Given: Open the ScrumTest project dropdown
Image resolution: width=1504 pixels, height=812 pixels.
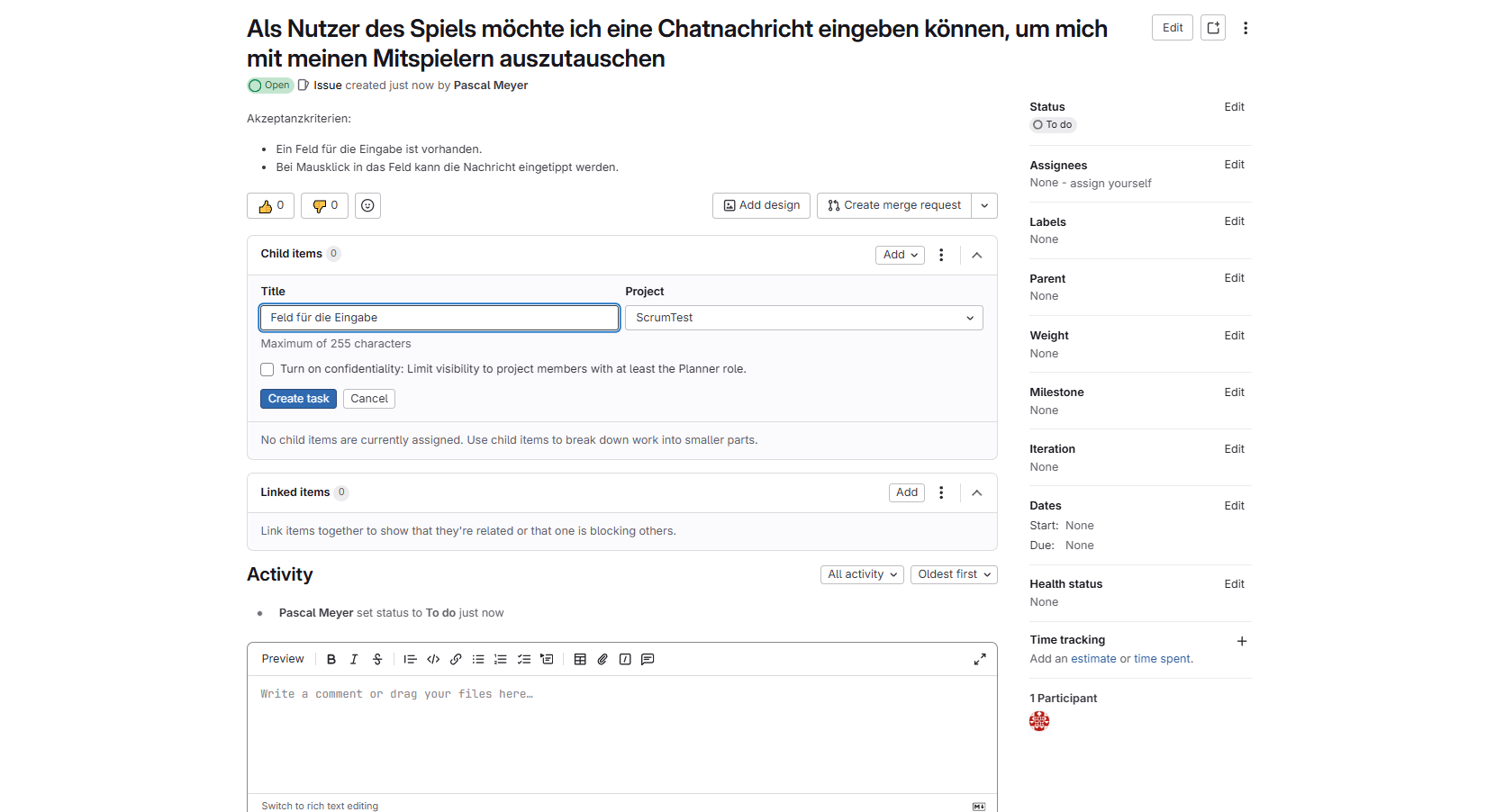Looking at the screenshot, I should click(803, 318).
